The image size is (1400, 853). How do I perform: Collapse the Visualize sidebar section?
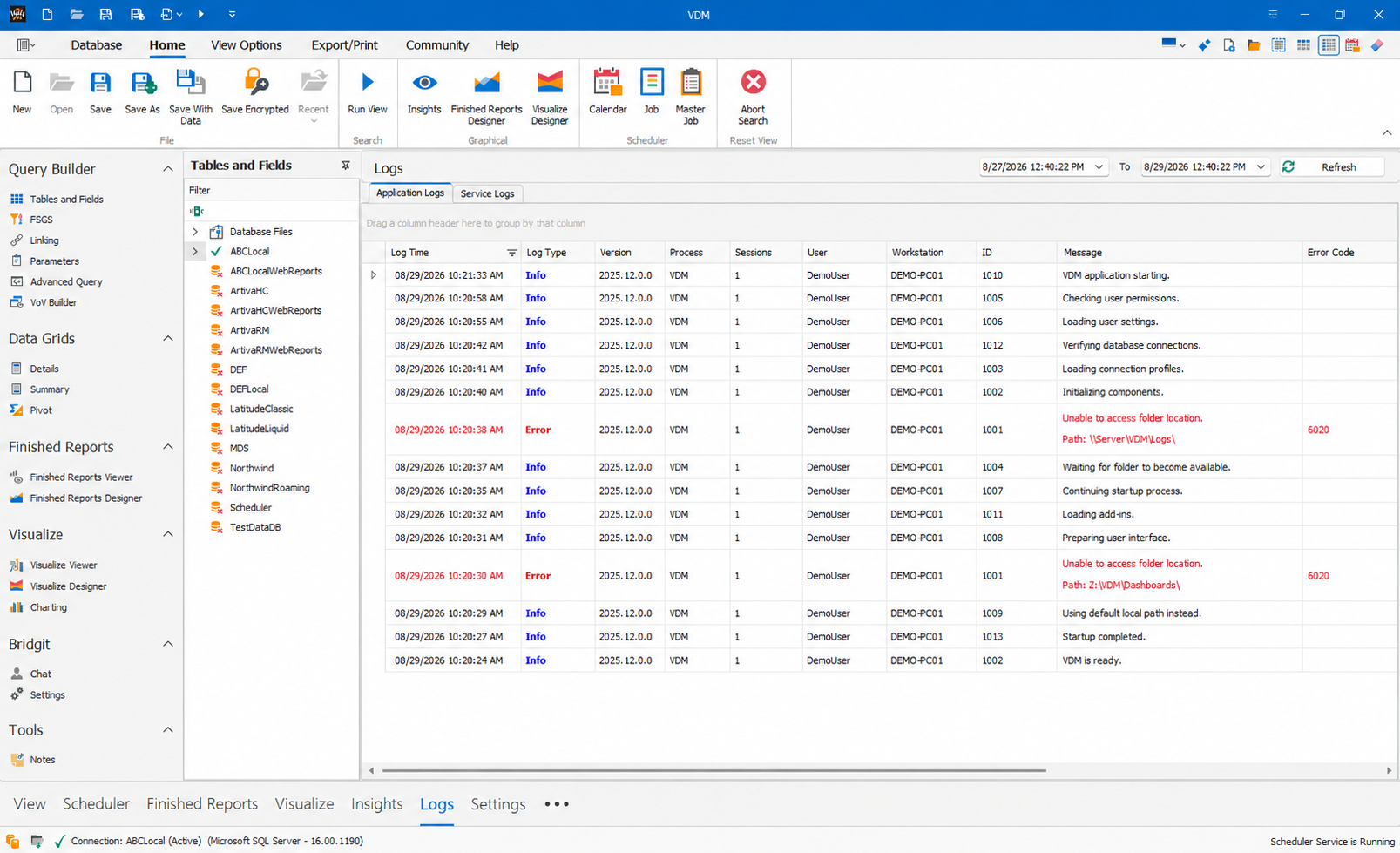(x=168, y=535)
